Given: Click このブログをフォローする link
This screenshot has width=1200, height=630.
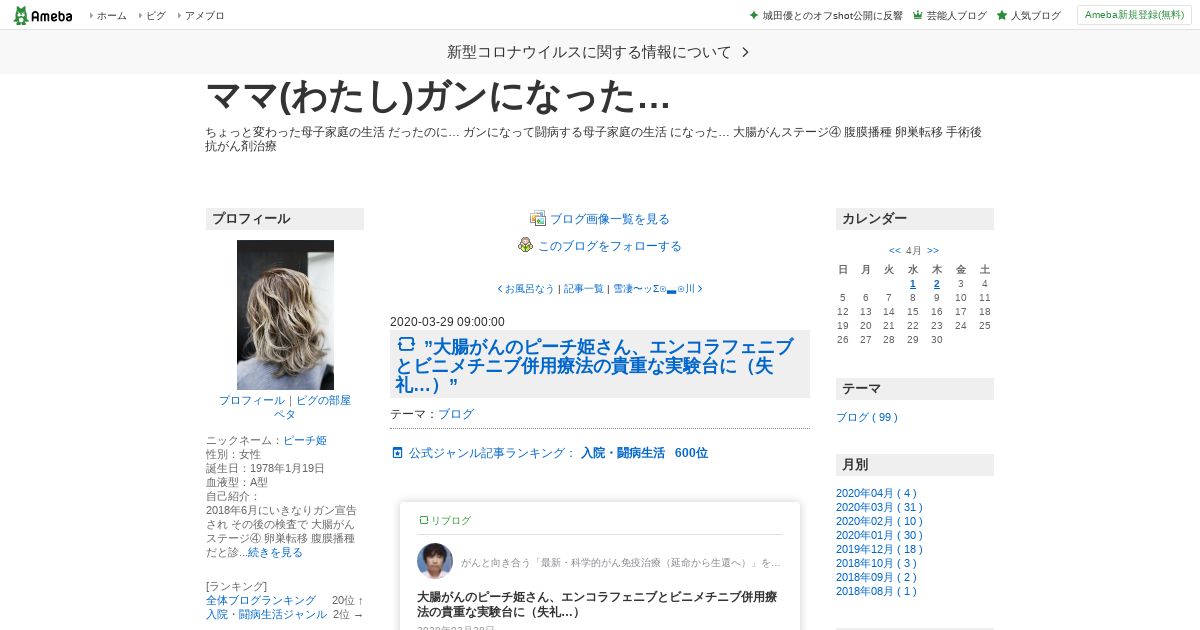Looking at the screenshot, I should tap(610, 246).
